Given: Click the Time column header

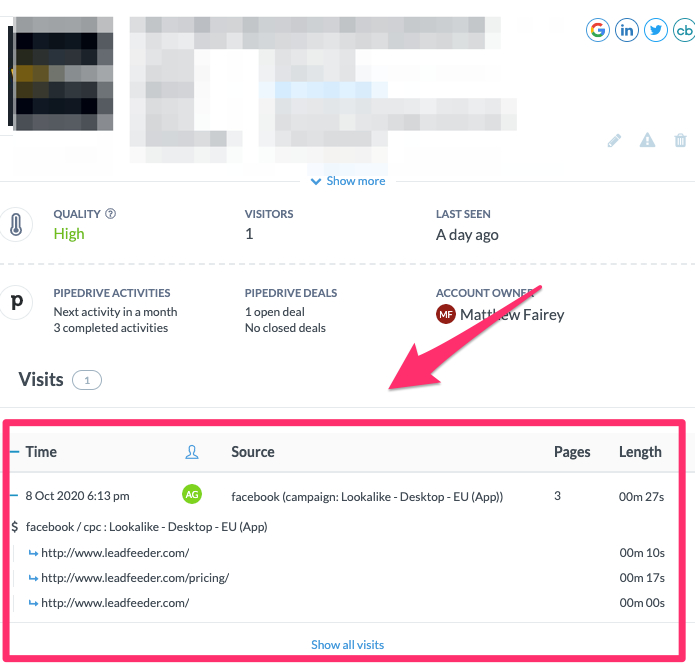Looking at the screenshot, I should point(41,452).
